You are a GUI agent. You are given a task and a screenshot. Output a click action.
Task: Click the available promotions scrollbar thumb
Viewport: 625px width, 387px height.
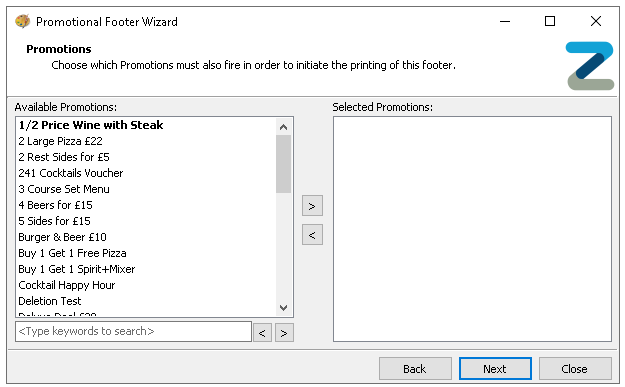click(x=283, y=164)
